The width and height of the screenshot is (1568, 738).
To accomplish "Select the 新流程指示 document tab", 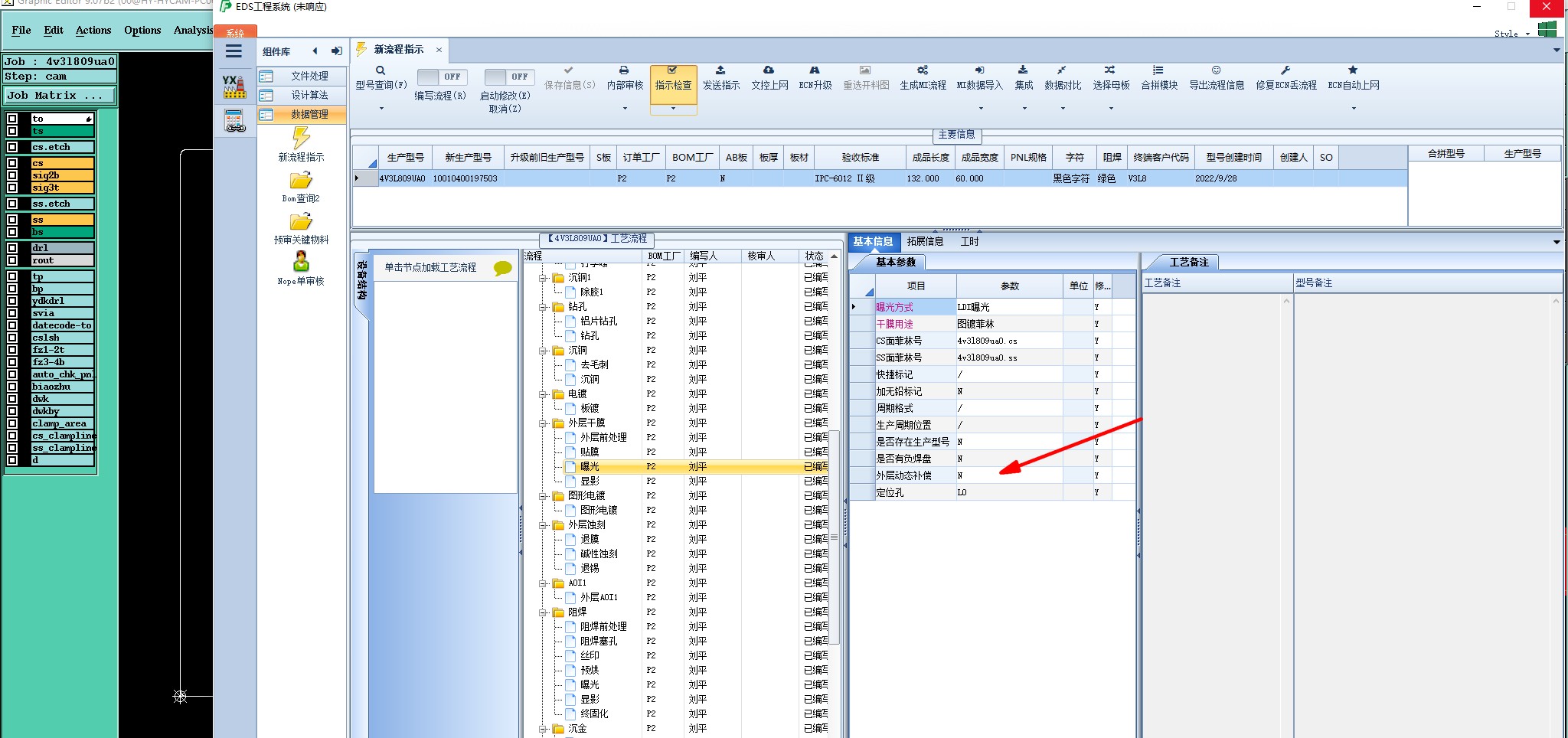I will [x=398, y=49].
